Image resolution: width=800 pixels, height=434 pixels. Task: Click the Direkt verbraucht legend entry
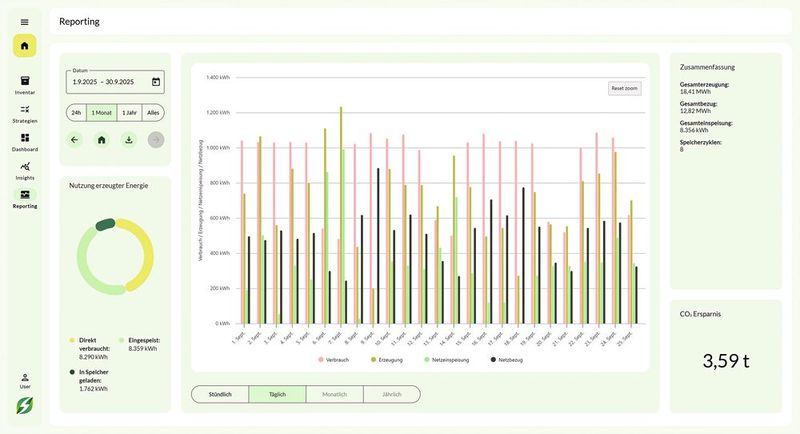[89, 348]
